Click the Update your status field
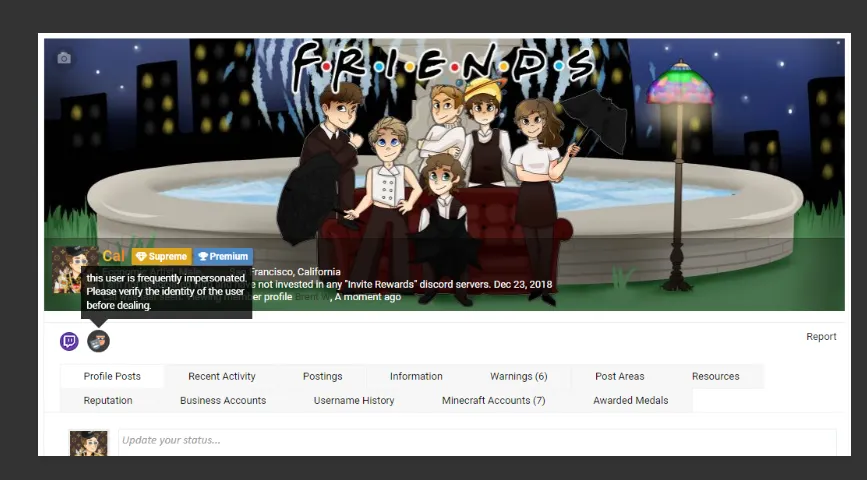 coord(477,442)
